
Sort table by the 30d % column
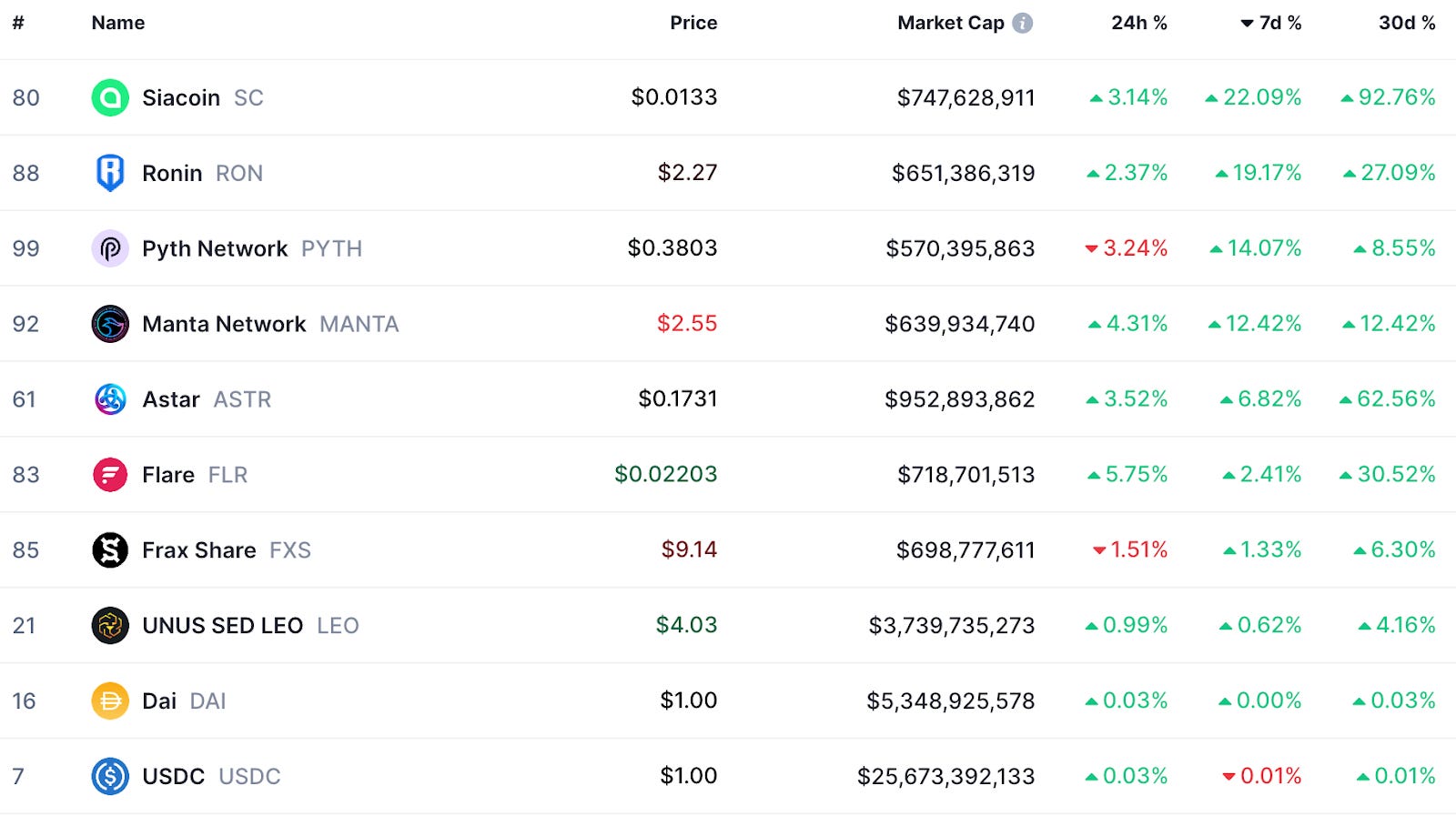(x=1407, y=23)
